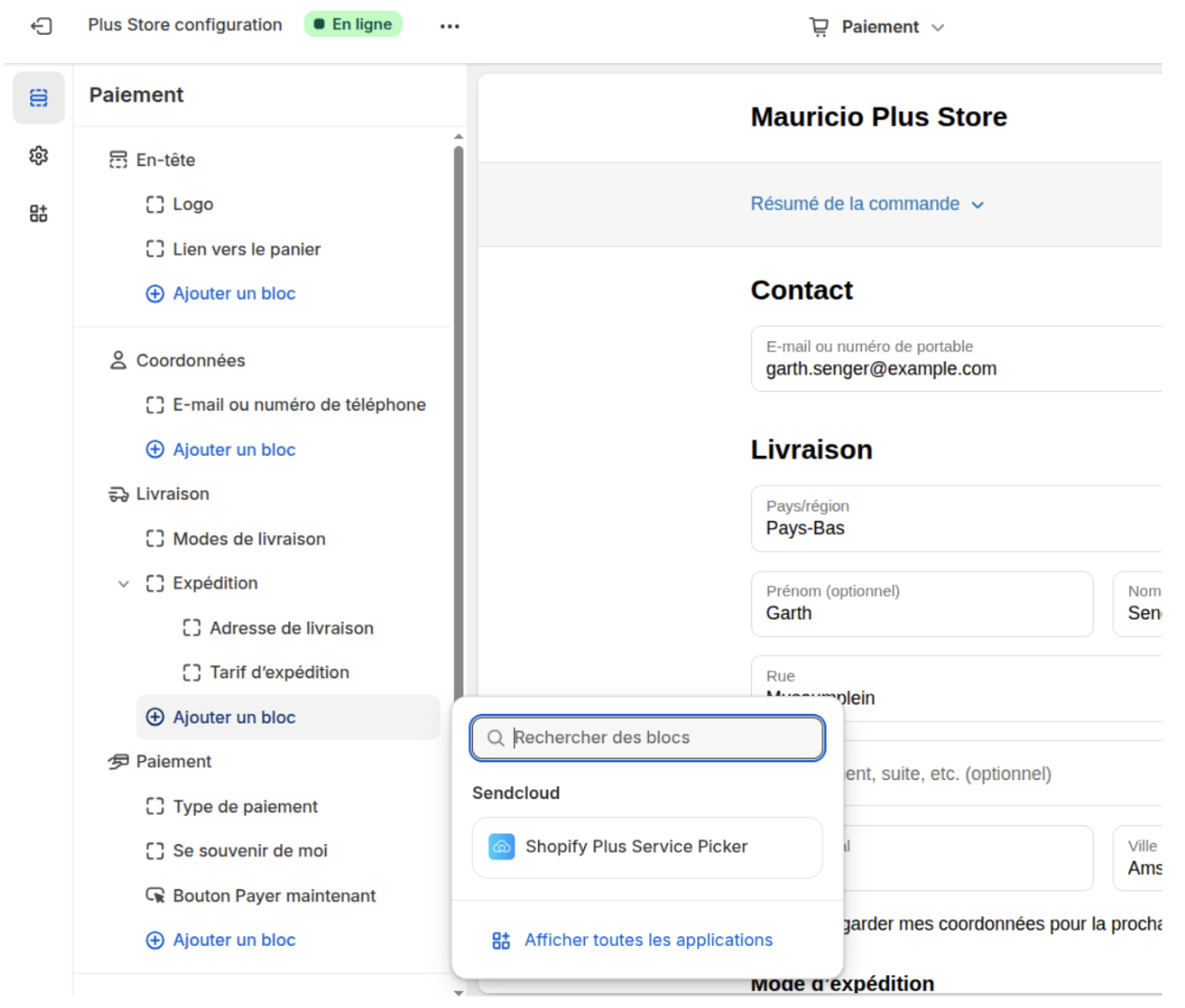
Task: Click the Tarif d'expédition block icon
Action: 192,673
